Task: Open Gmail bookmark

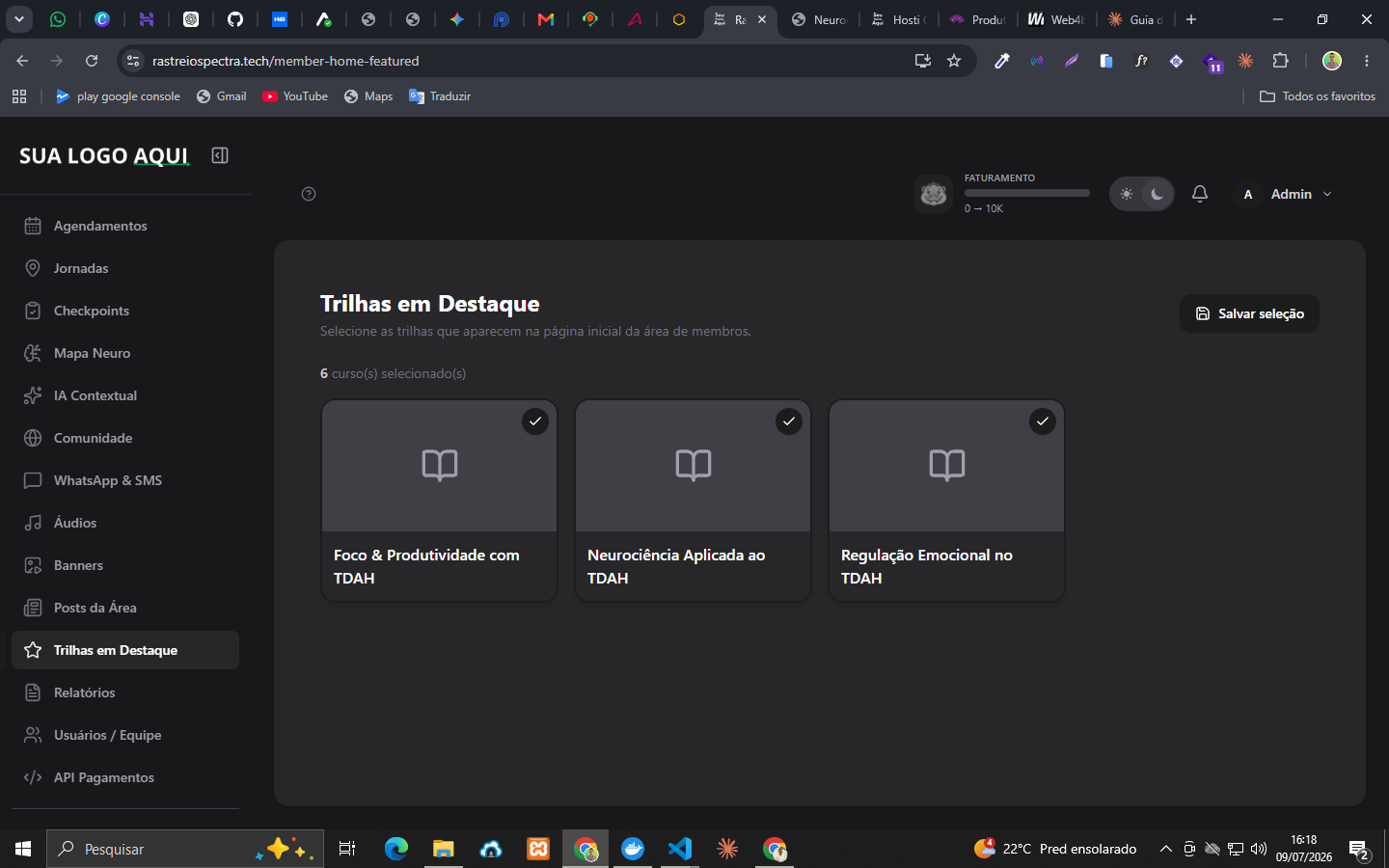Action: pos(221,96)
